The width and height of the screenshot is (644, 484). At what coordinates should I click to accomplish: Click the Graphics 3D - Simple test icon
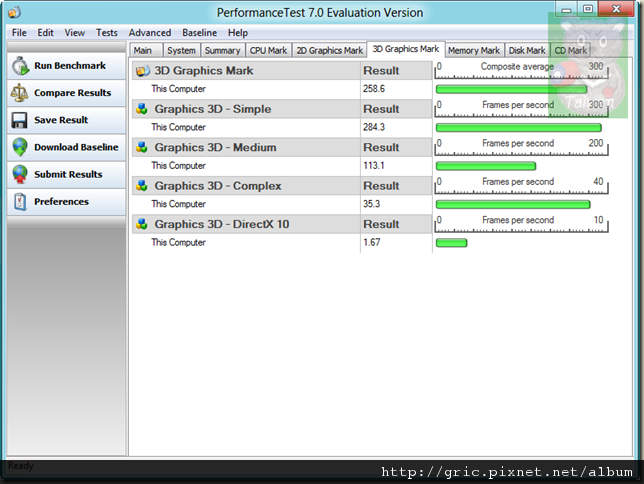[x=142, y=109]
